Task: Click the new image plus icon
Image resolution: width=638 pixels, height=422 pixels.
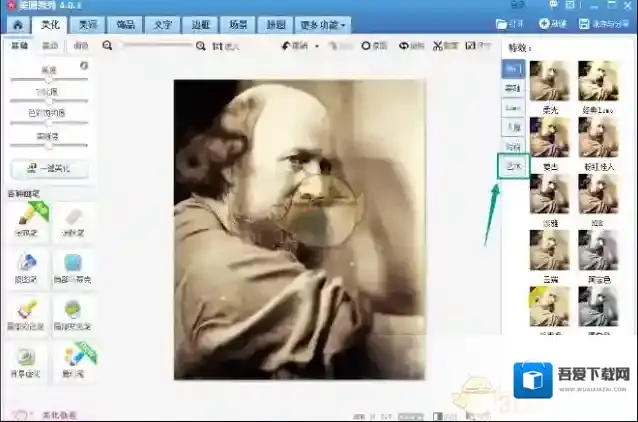Action: [x=544, y=24]
